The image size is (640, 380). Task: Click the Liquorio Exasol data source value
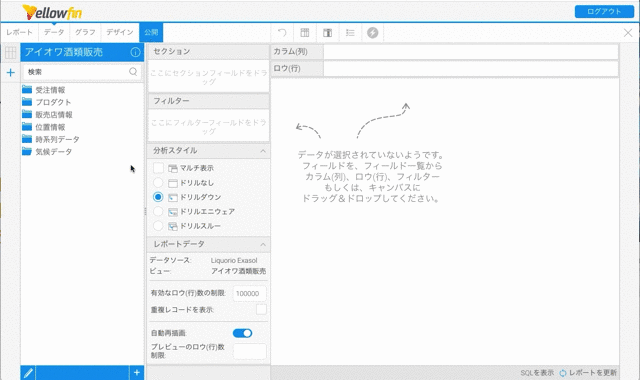(234, 260)
